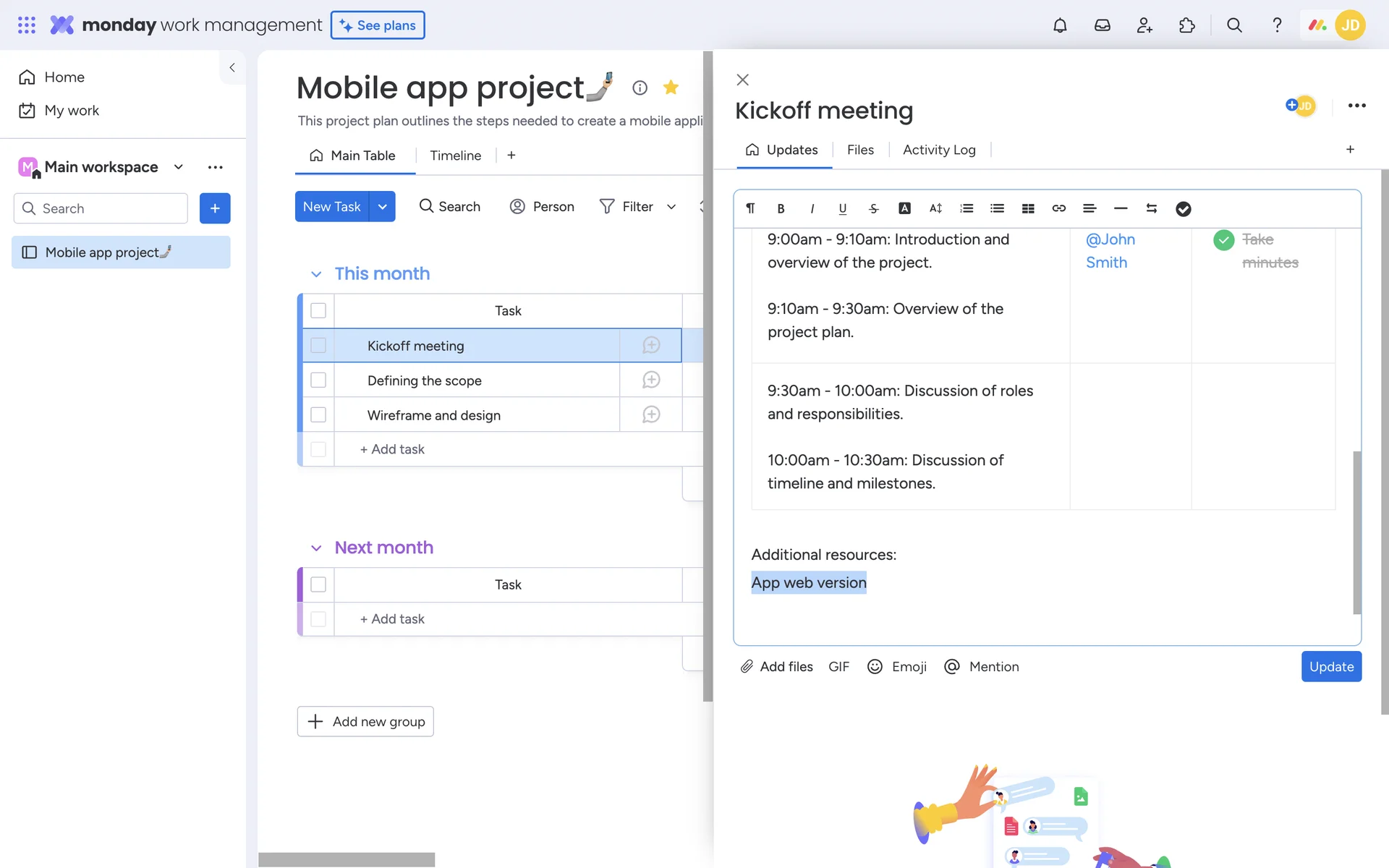Image resolution: width=1389 pixels, height=868 pixels.
Task: Apply strikethrough formatting in editor
Action: tap(873, 208)
